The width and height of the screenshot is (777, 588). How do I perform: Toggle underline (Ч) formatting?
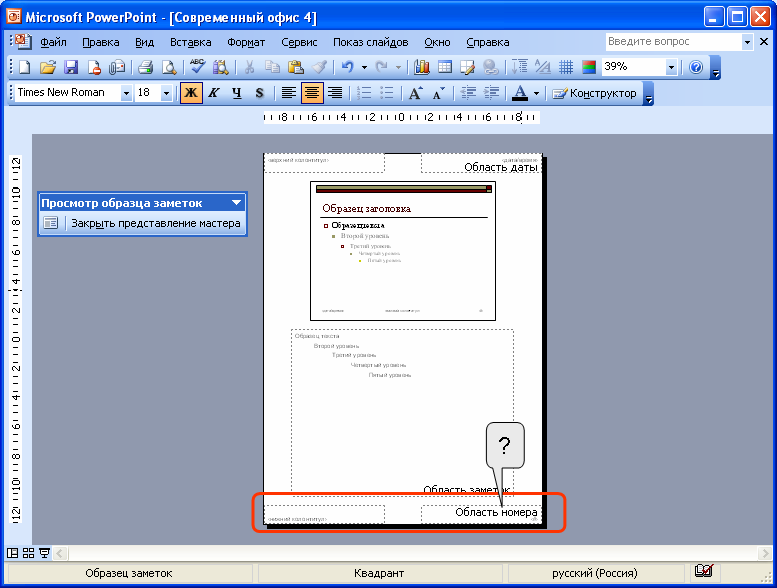pos(237,93)
